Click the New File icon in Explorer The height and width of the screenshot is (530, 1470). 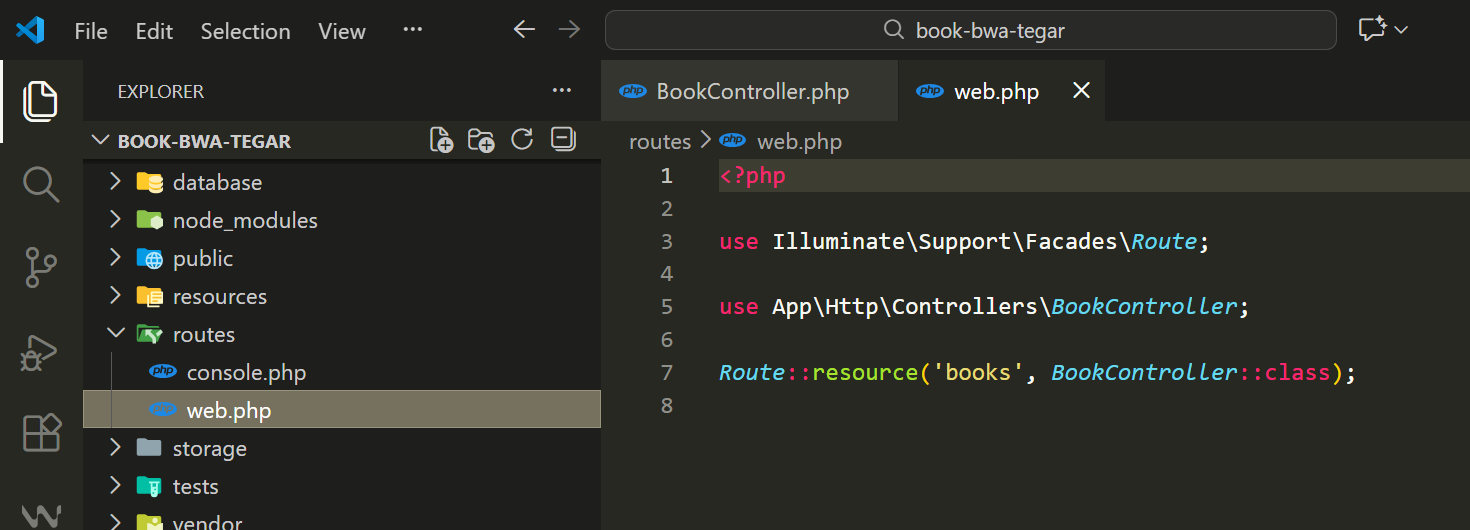(x=441, y=140)
